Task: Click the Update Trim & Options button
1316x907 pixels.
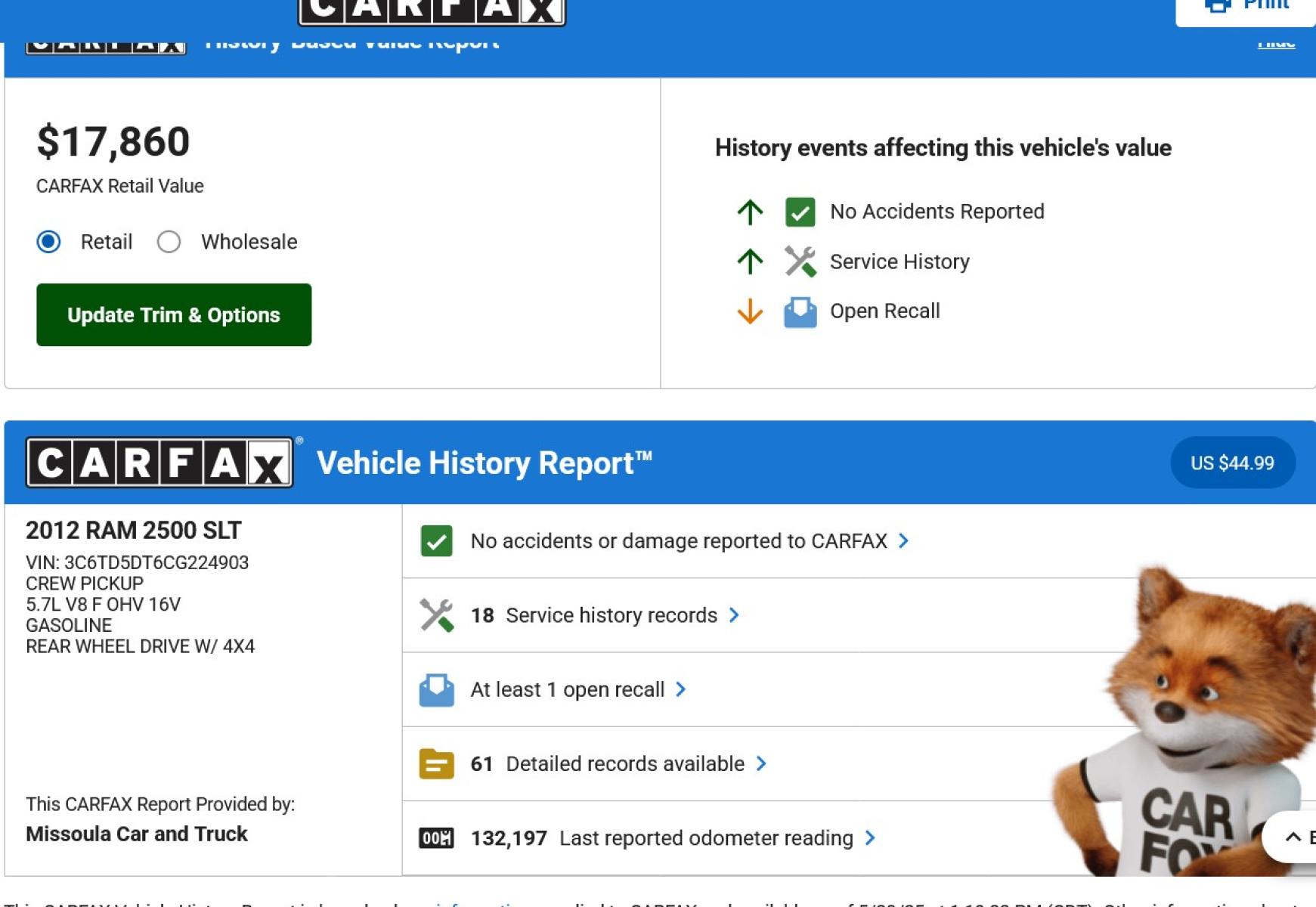Action: click(x=174, y=314)
